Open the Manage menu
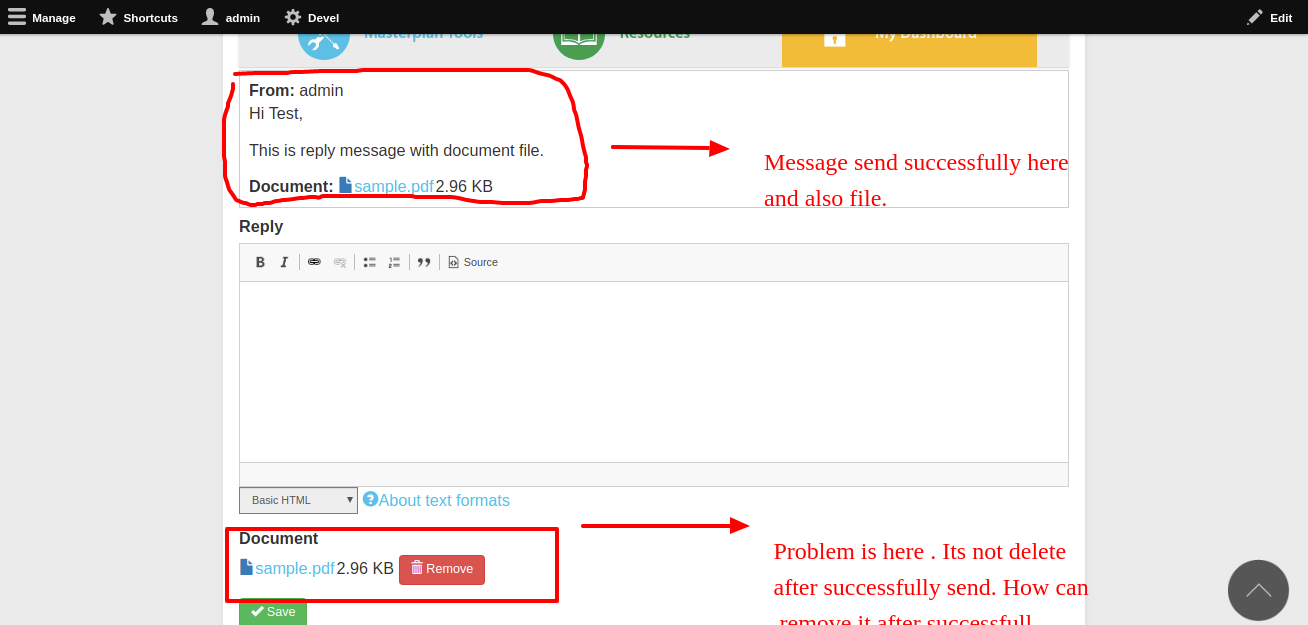The height and width of the screenshot is (625, 1308). pos(43,17)
